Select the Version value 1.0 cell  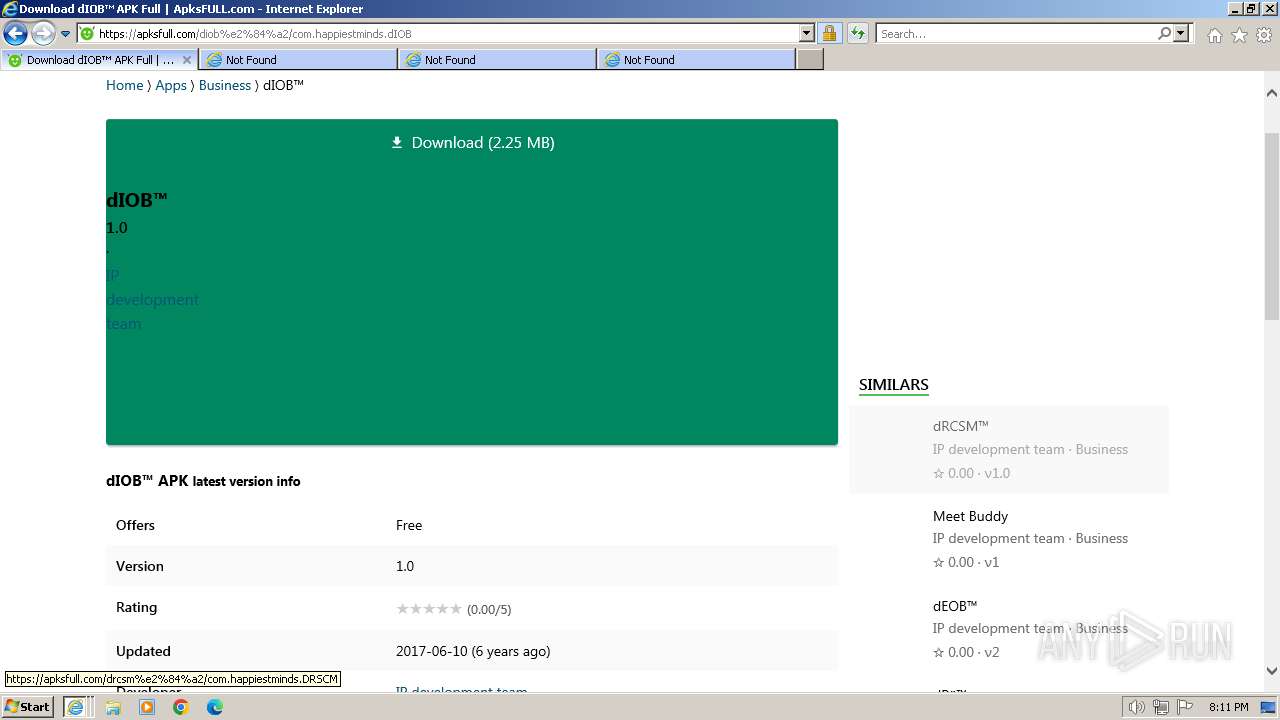point(405,566)
